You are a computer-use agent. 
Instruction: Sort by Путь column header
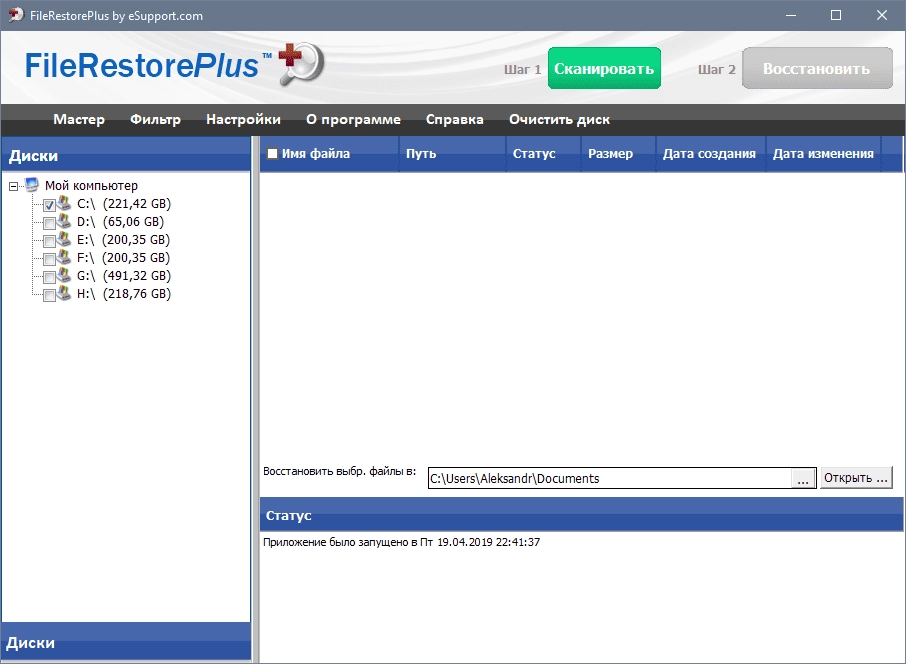click(452, 154)
